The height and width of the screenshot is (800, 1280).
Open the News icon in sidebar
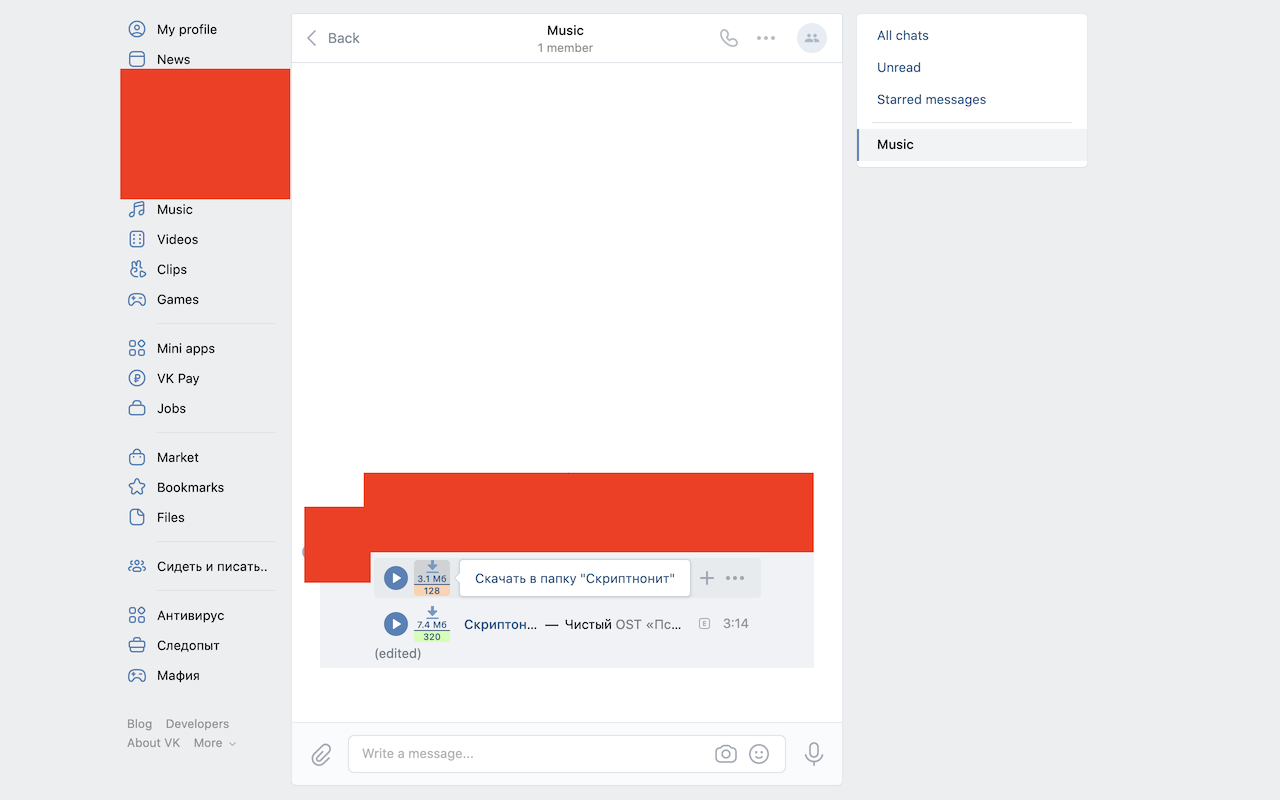click(137, 59)
